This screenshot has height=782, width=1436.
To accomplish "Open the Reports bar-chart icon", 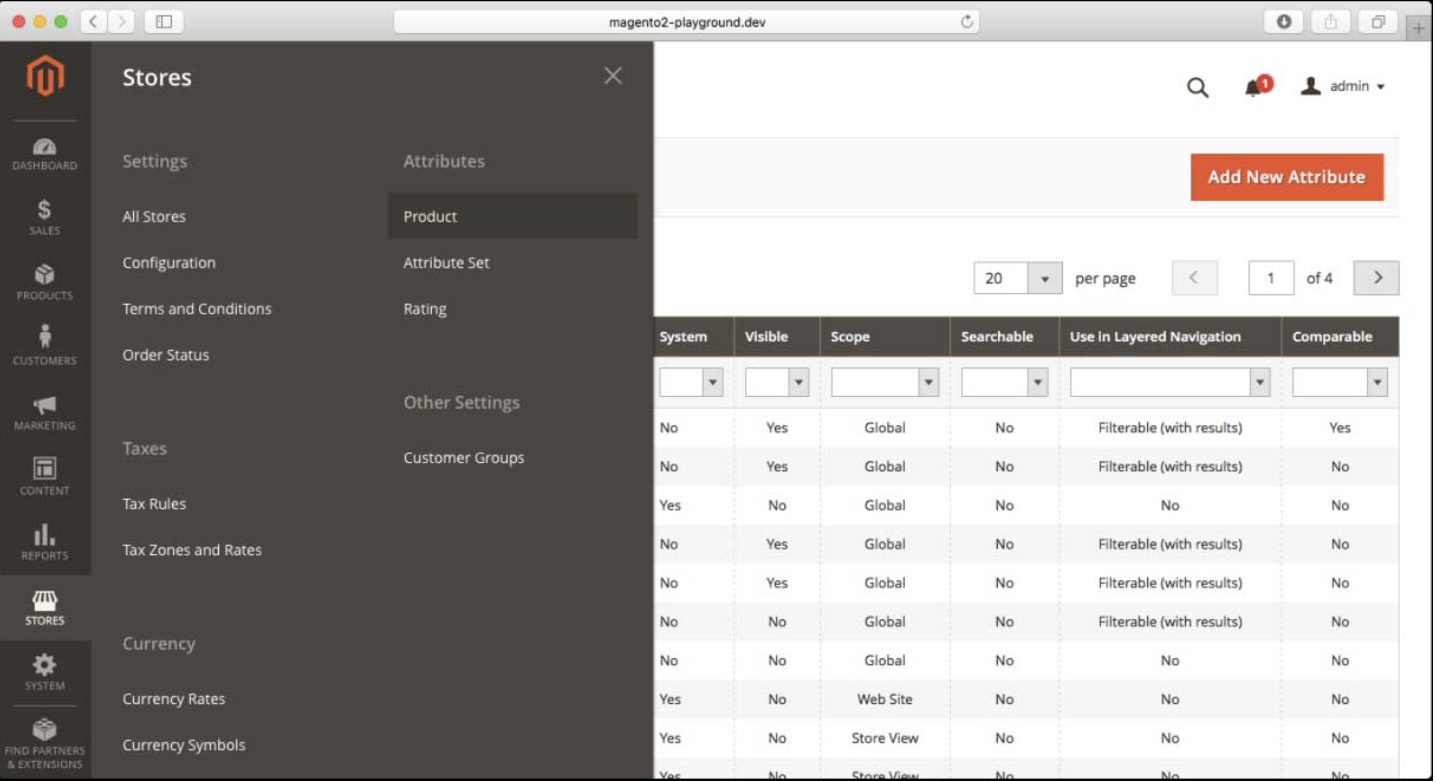I will [45, 538].
